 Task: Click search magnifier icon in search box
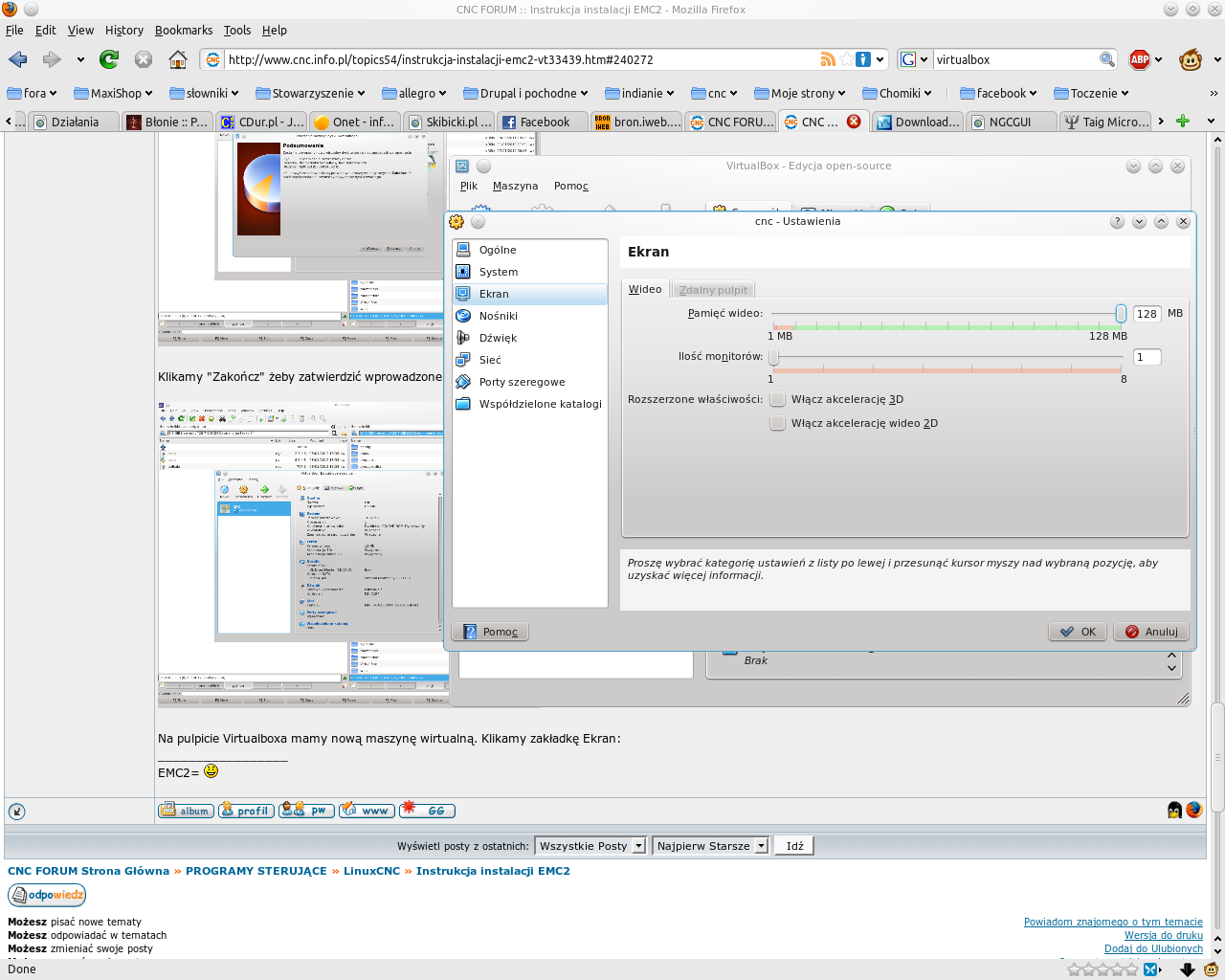[x=1107, y=59]
